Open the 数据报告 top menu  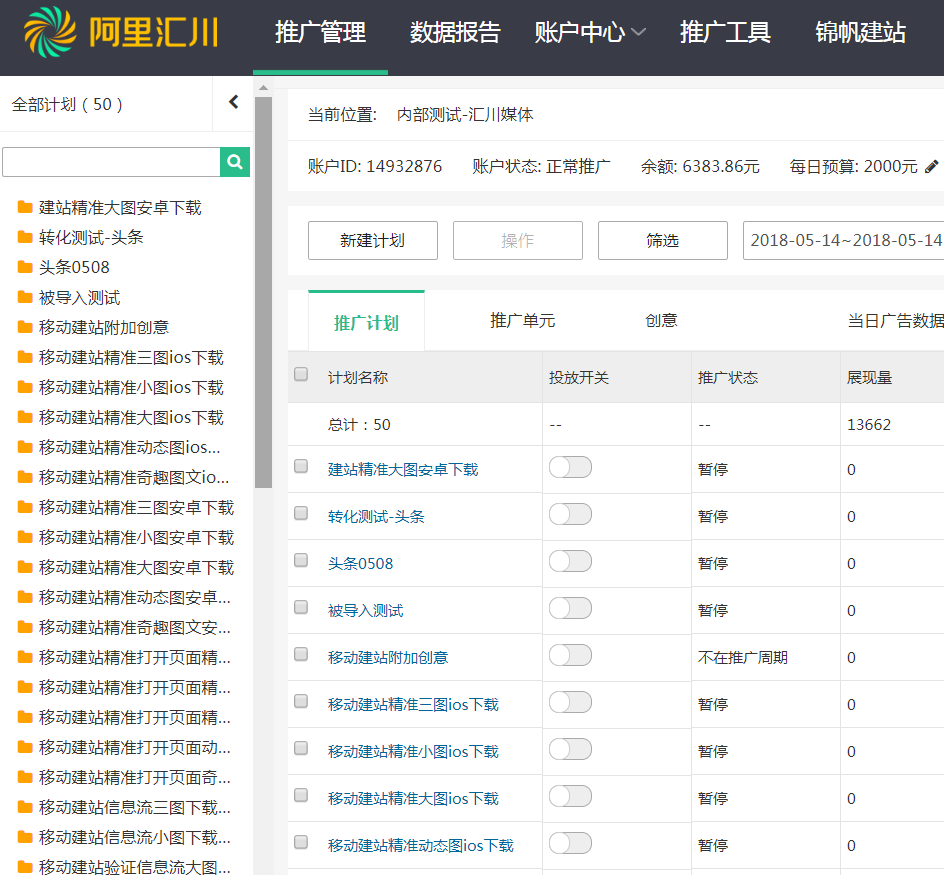(455, 32)
